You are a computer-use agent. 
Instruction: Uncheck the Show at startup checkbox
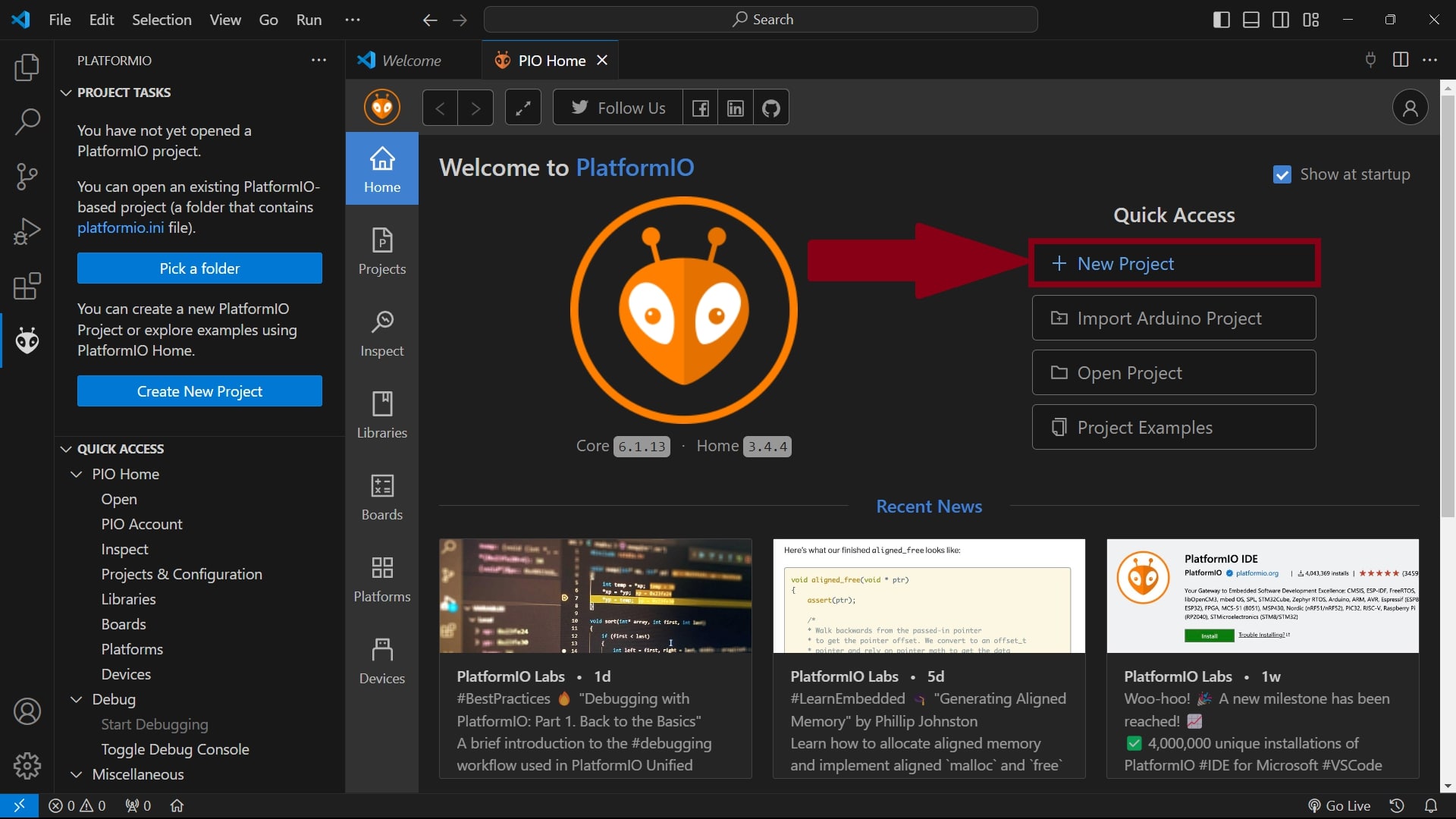(x=1282, y=175)
